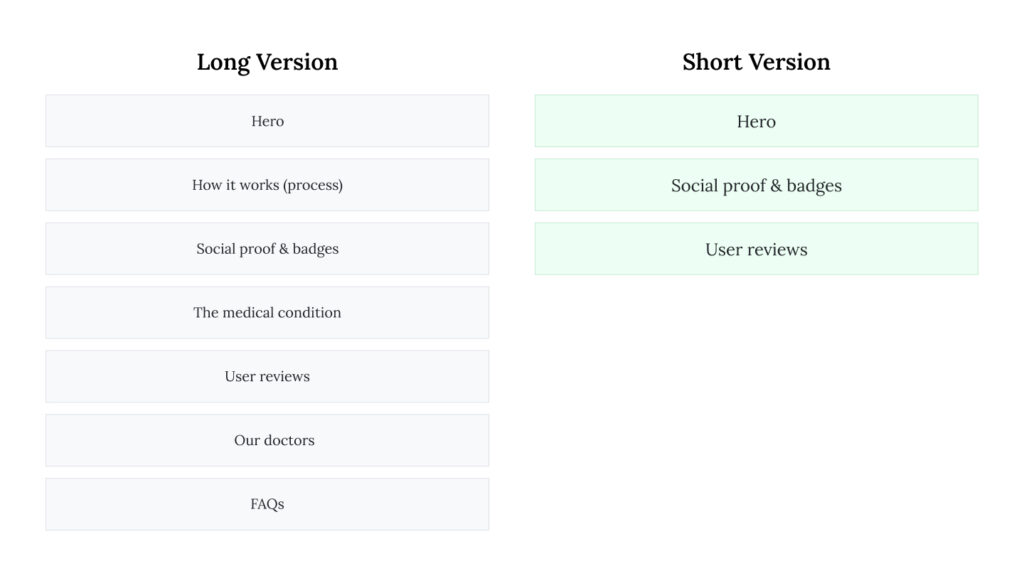Select the How it works (process) box
Screen dimensions: 1024x576
(x=267, y=185)
